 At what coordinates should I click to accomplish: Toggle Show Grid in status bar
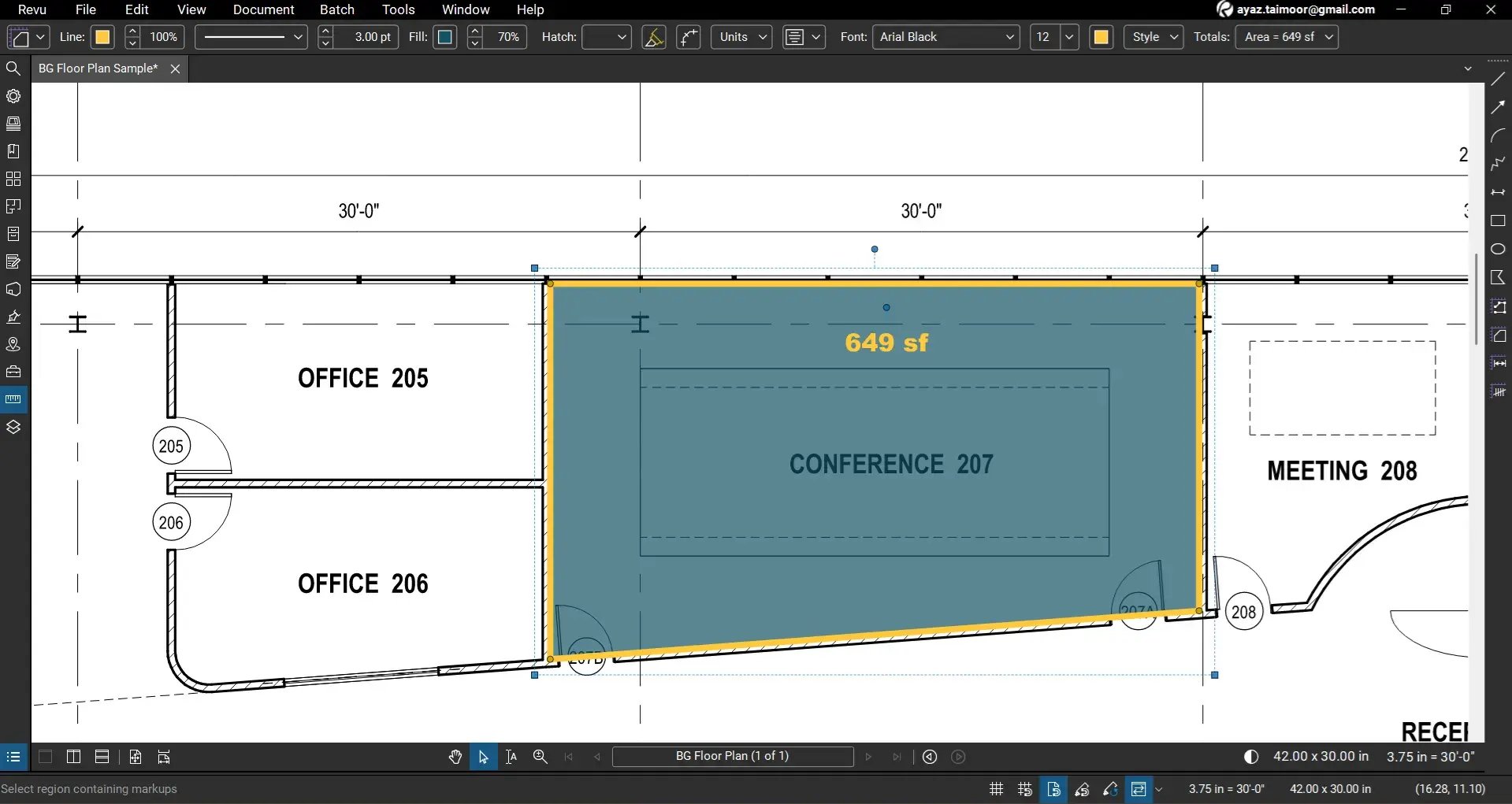(997, 788)
